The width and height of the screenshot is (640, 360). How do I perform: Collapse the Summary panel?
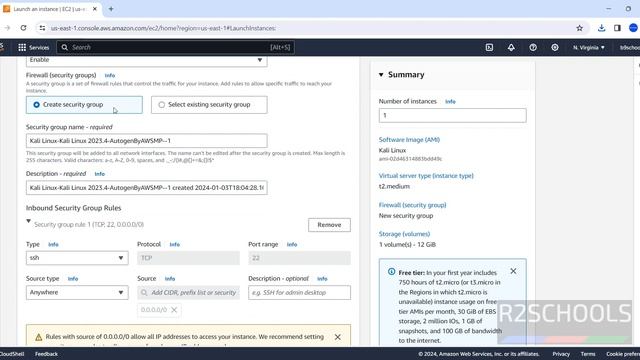point(381,75)
